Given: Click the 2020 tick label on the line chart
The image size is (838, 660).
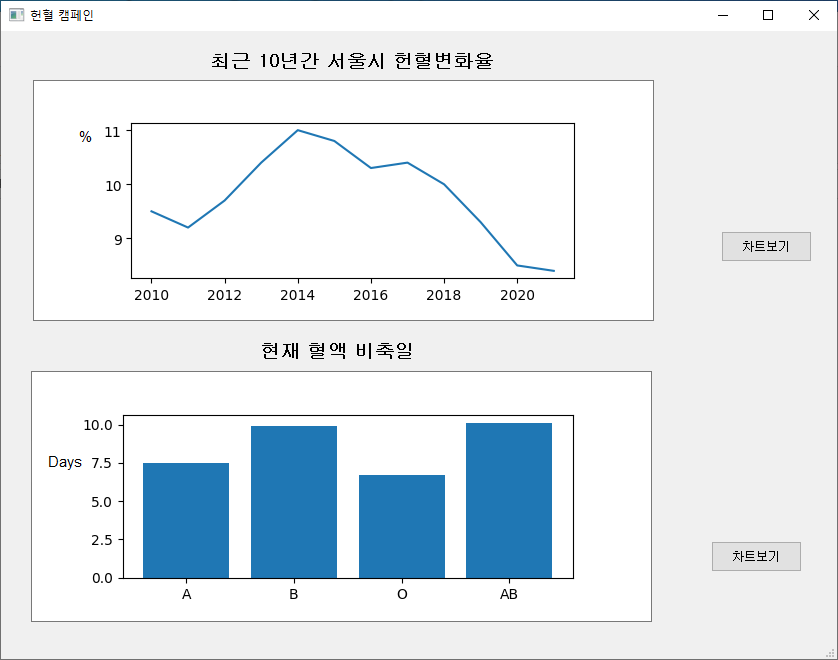Looking at the screenshot, I should [518, 294].
